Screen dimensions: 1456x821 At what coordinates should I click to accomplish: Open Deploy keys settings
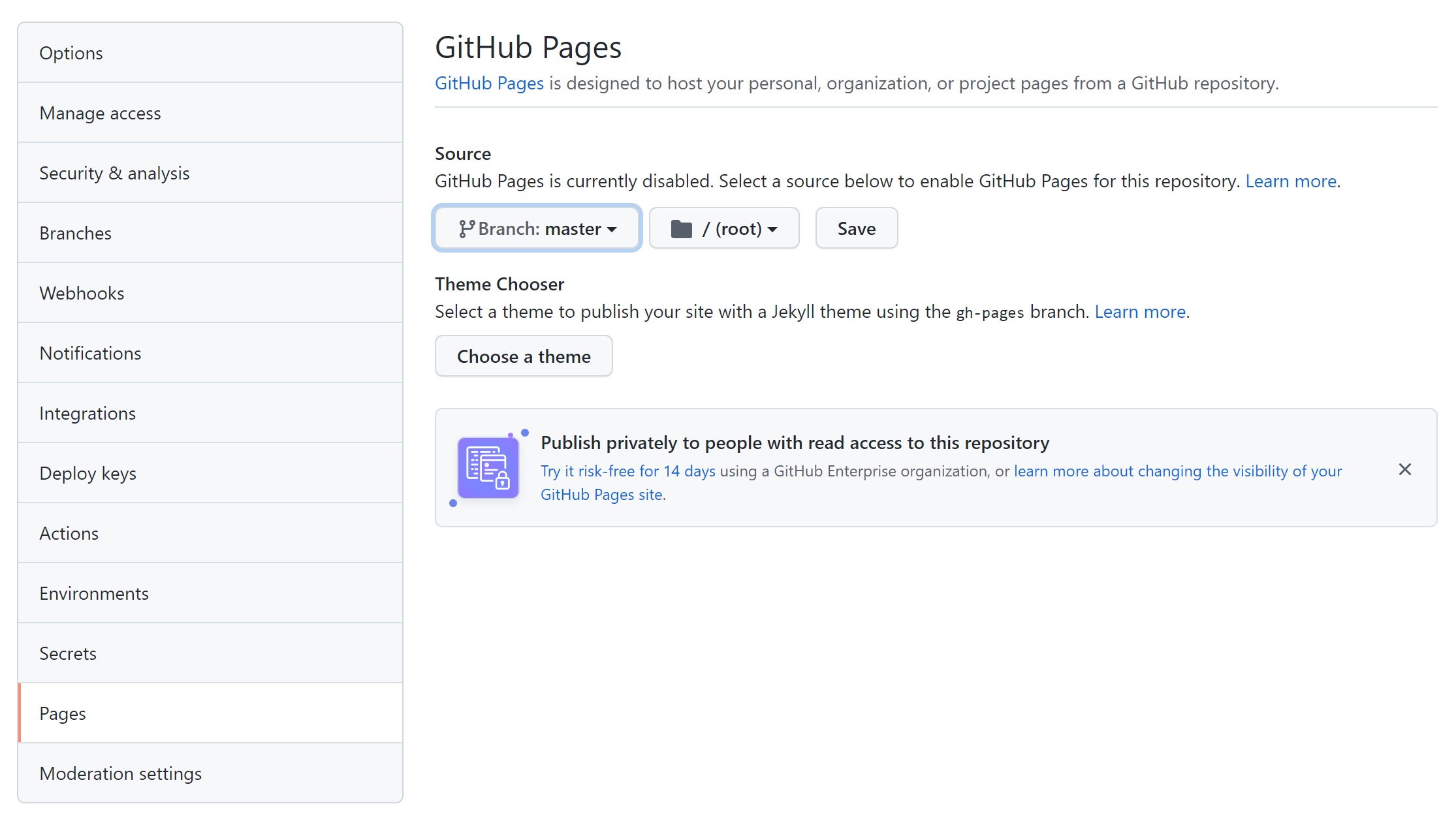point(210,473)
